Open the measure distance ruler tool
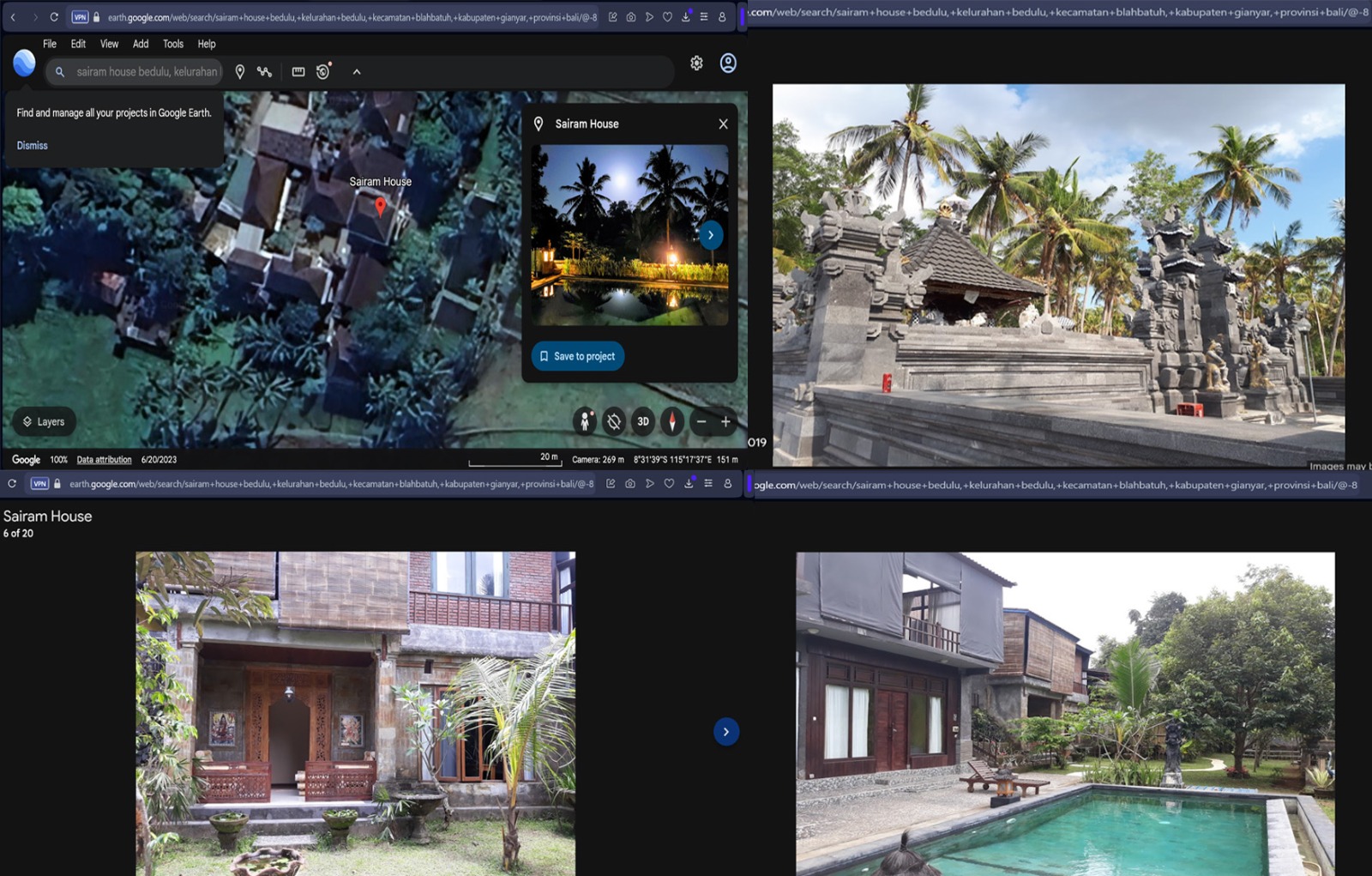1372x876 pixels. click(298, 72)
